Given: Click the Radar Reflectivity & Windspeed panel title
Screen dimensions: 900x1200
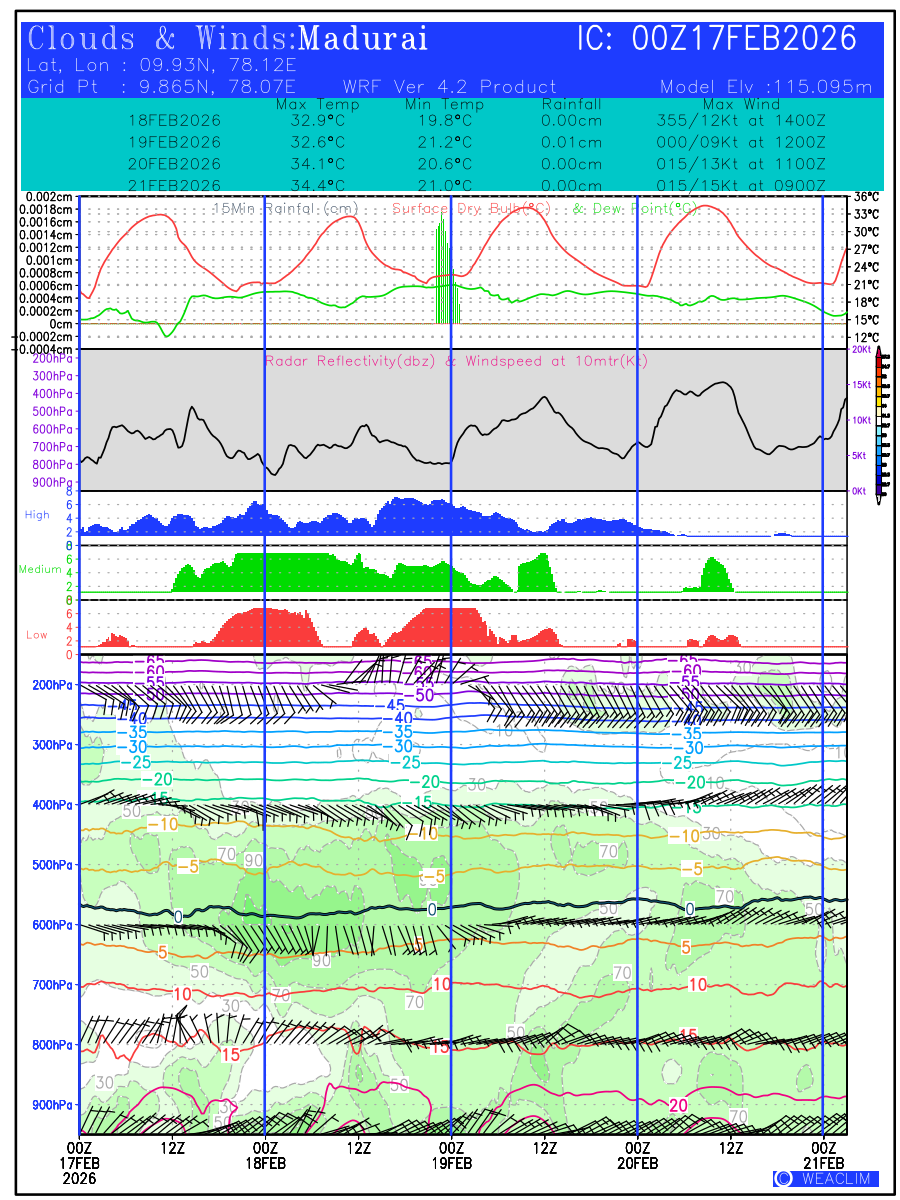Looking at the screenshot, I should coord(456,361).
